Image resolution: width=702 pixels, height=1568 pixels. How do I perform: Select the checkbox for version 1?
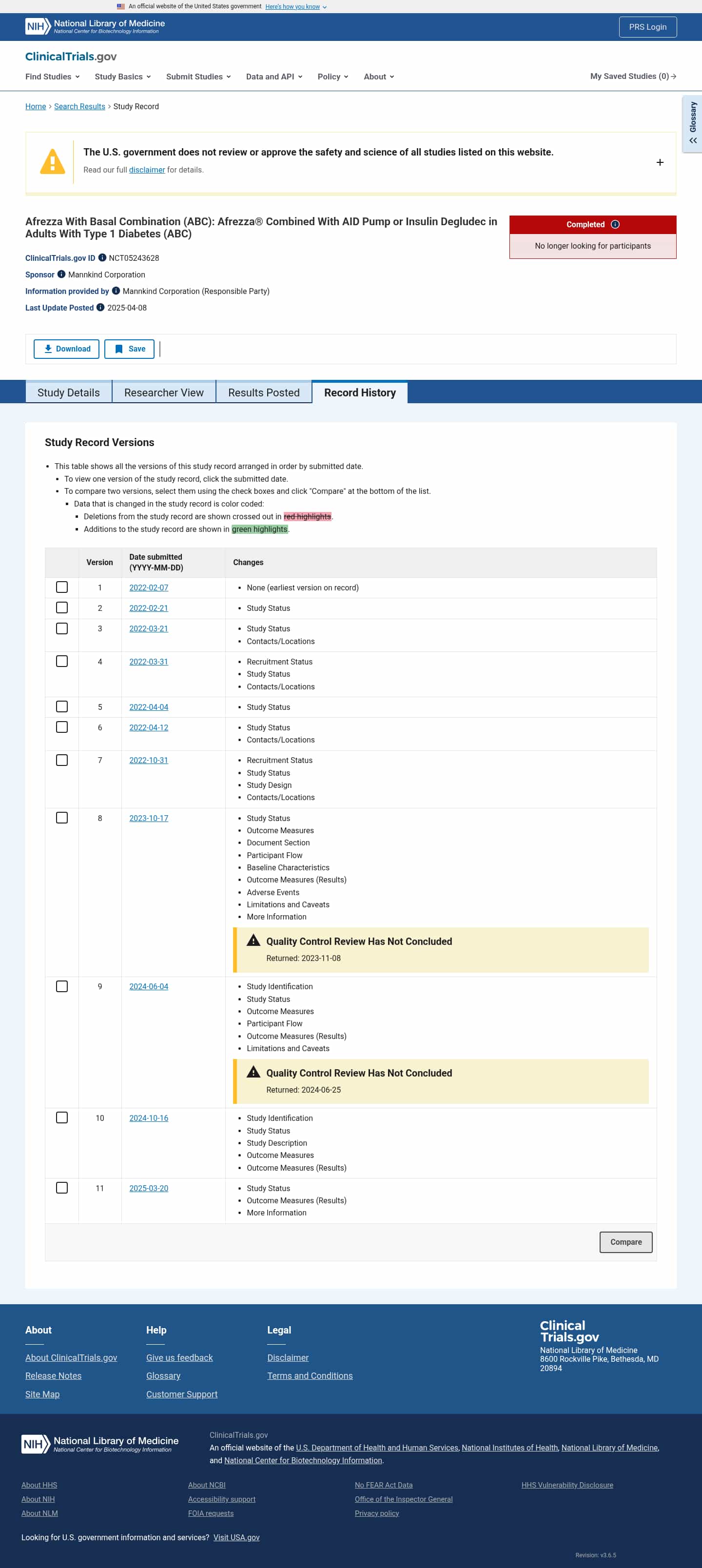[62, 587]
